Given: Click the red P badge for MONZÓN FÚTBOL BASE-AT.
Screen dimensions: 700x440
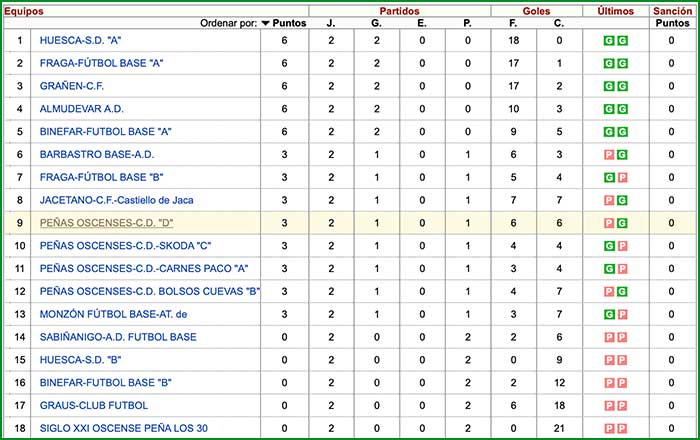Looking at the screenshot, I should (x=622, y=314).
